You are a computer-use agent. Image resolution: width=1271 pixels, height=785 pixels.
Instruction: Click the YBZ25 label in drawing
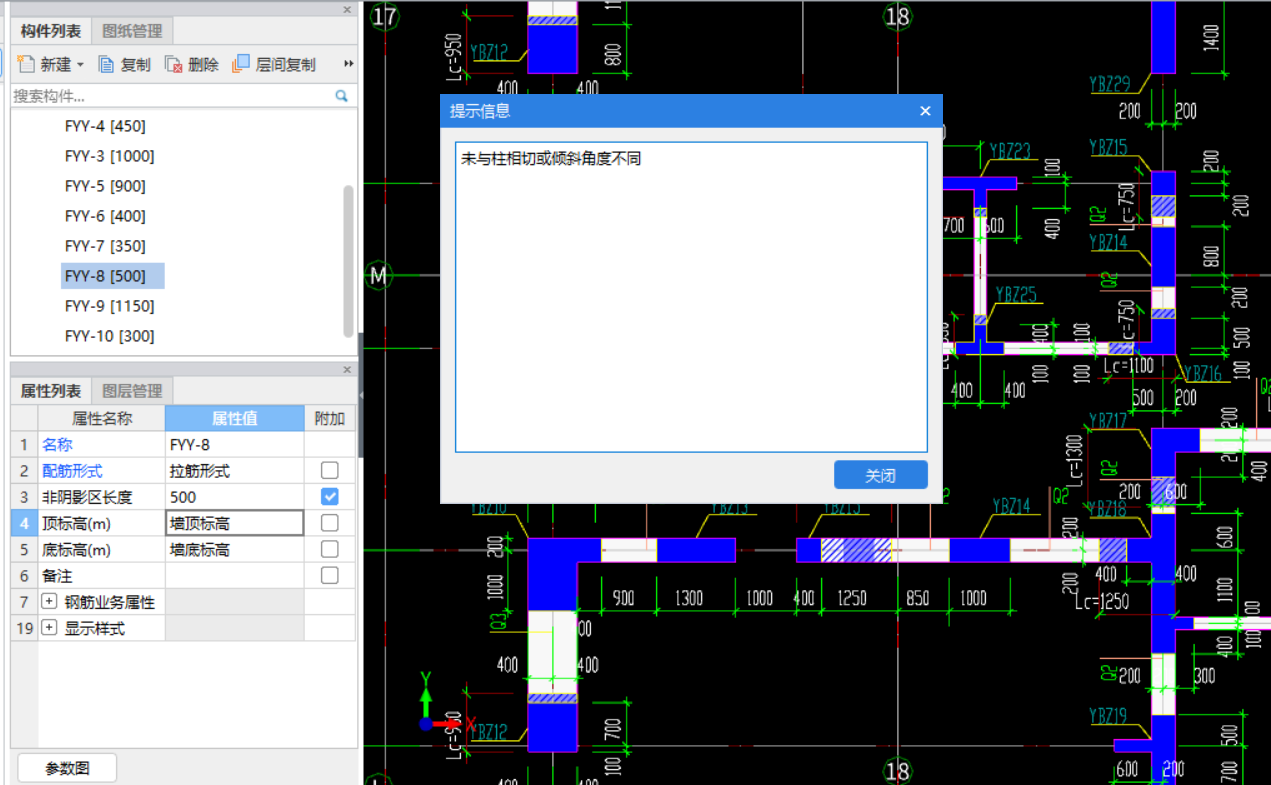[1017, 294]
